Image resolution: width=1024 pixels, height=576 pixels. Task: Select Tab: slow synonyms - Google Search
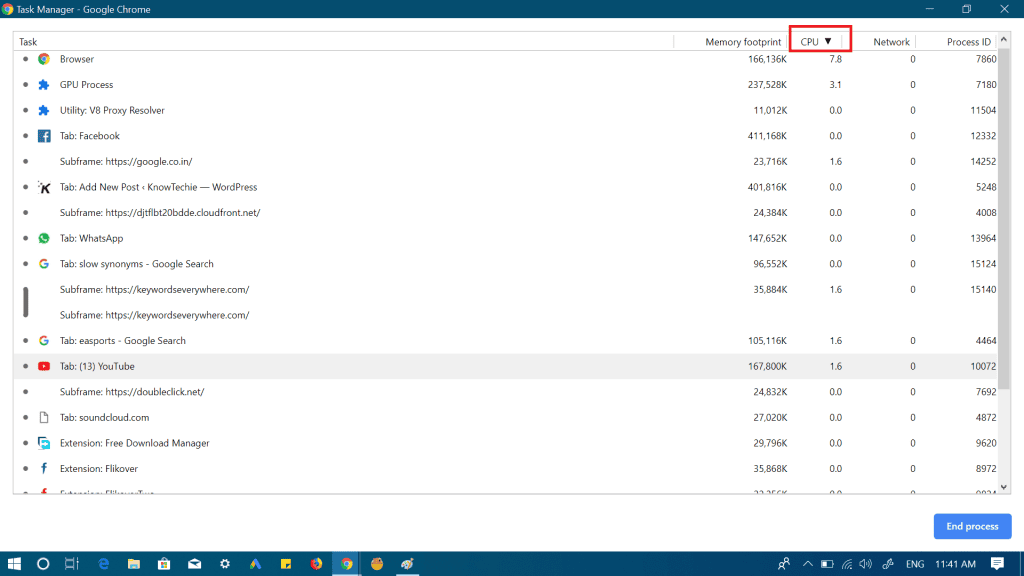pyautogui.click(x=505, y=264)
